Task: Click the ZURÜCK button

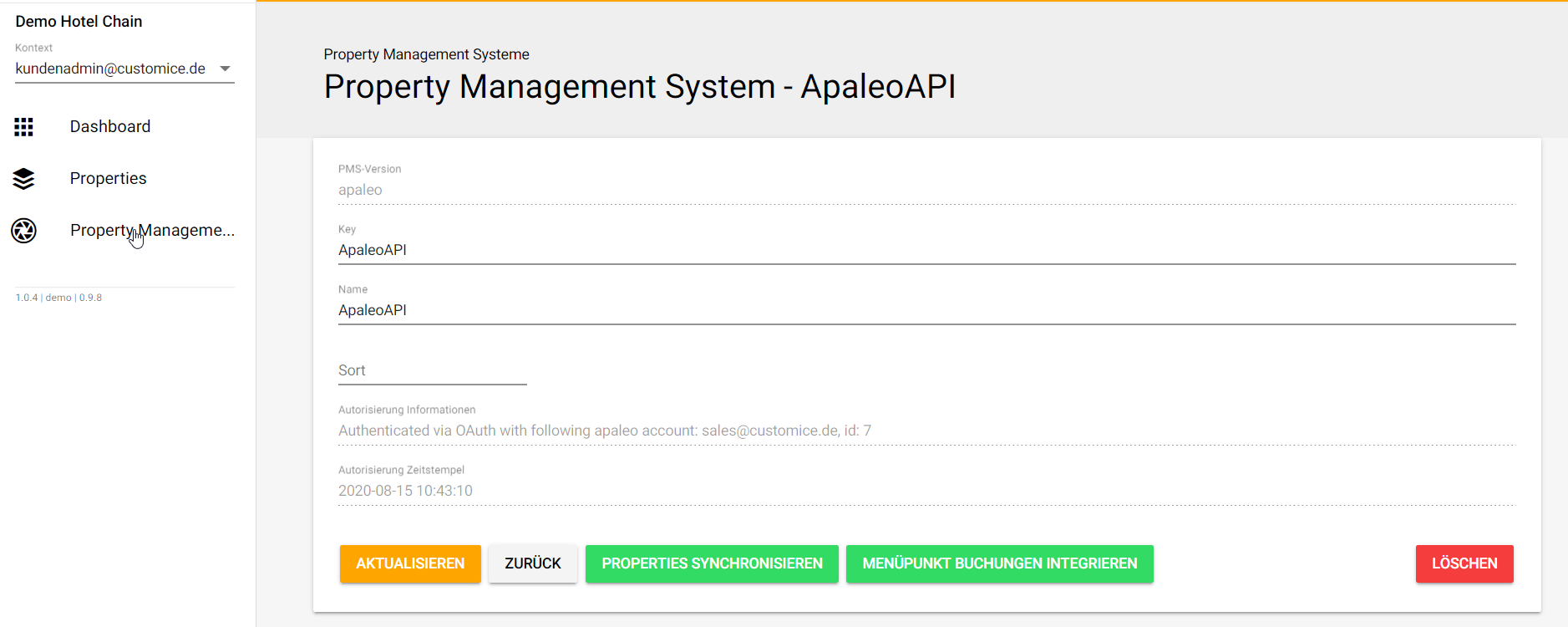Action: click(x=533, y=563)
